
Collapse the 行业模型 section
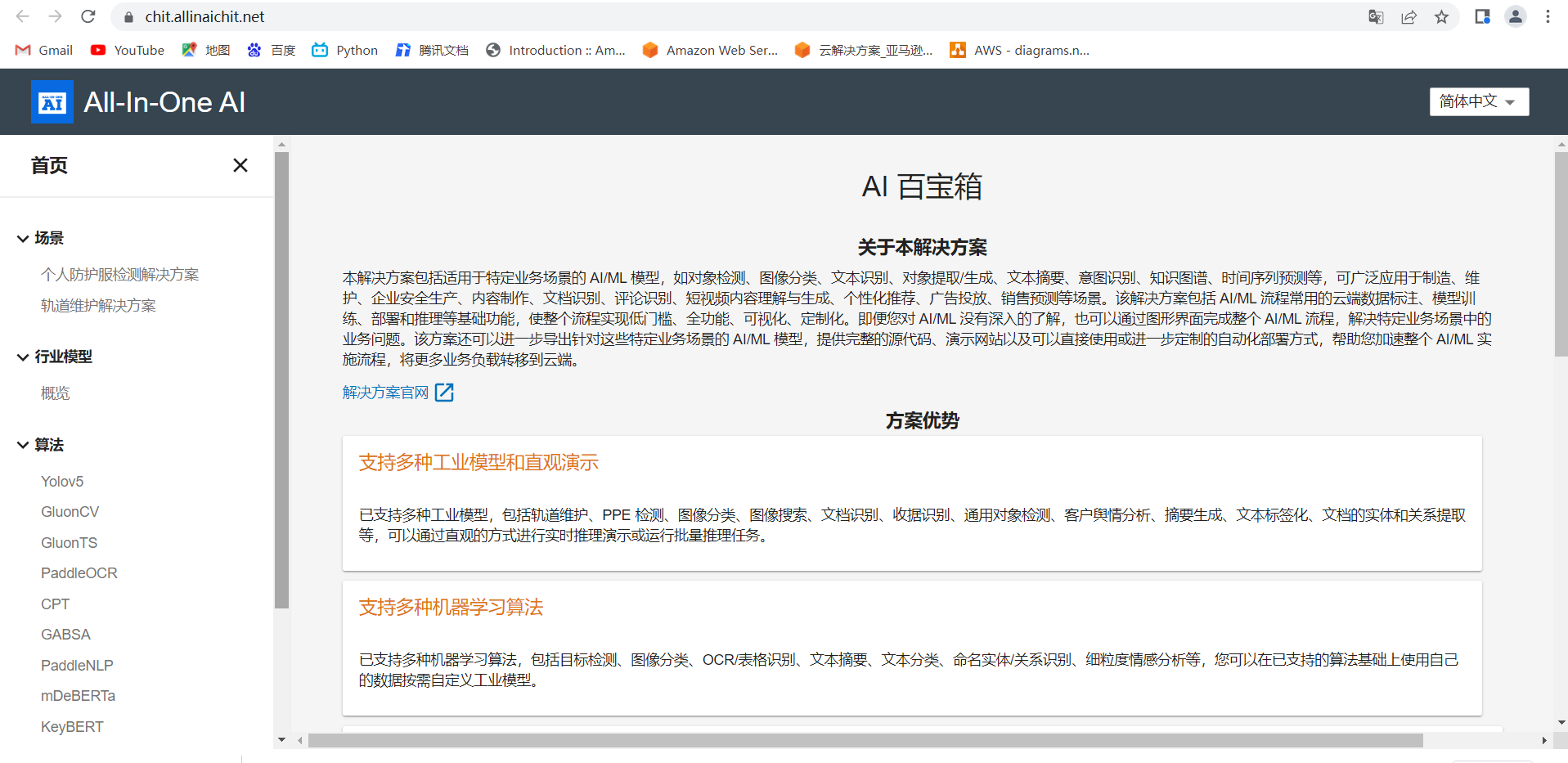23,357
